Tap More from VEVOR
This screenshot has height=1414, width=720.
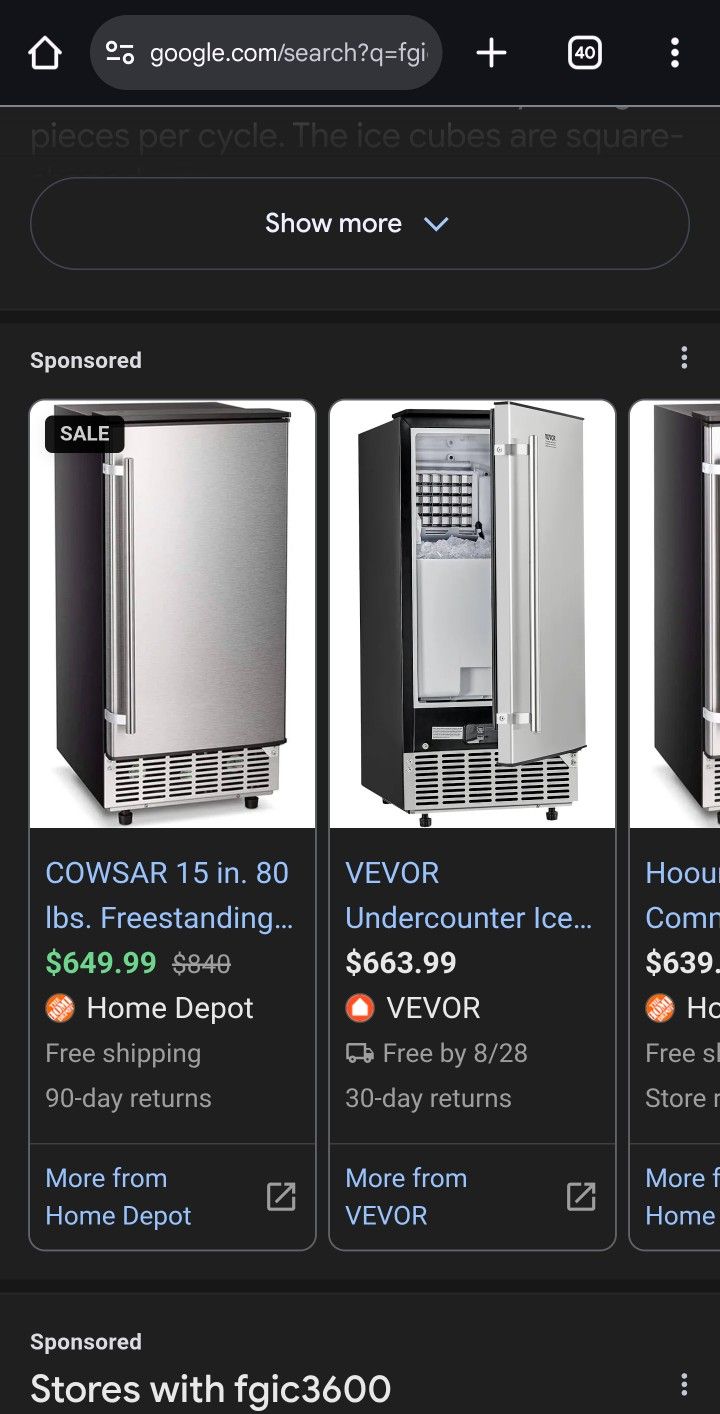click(x=406, y=1196)
